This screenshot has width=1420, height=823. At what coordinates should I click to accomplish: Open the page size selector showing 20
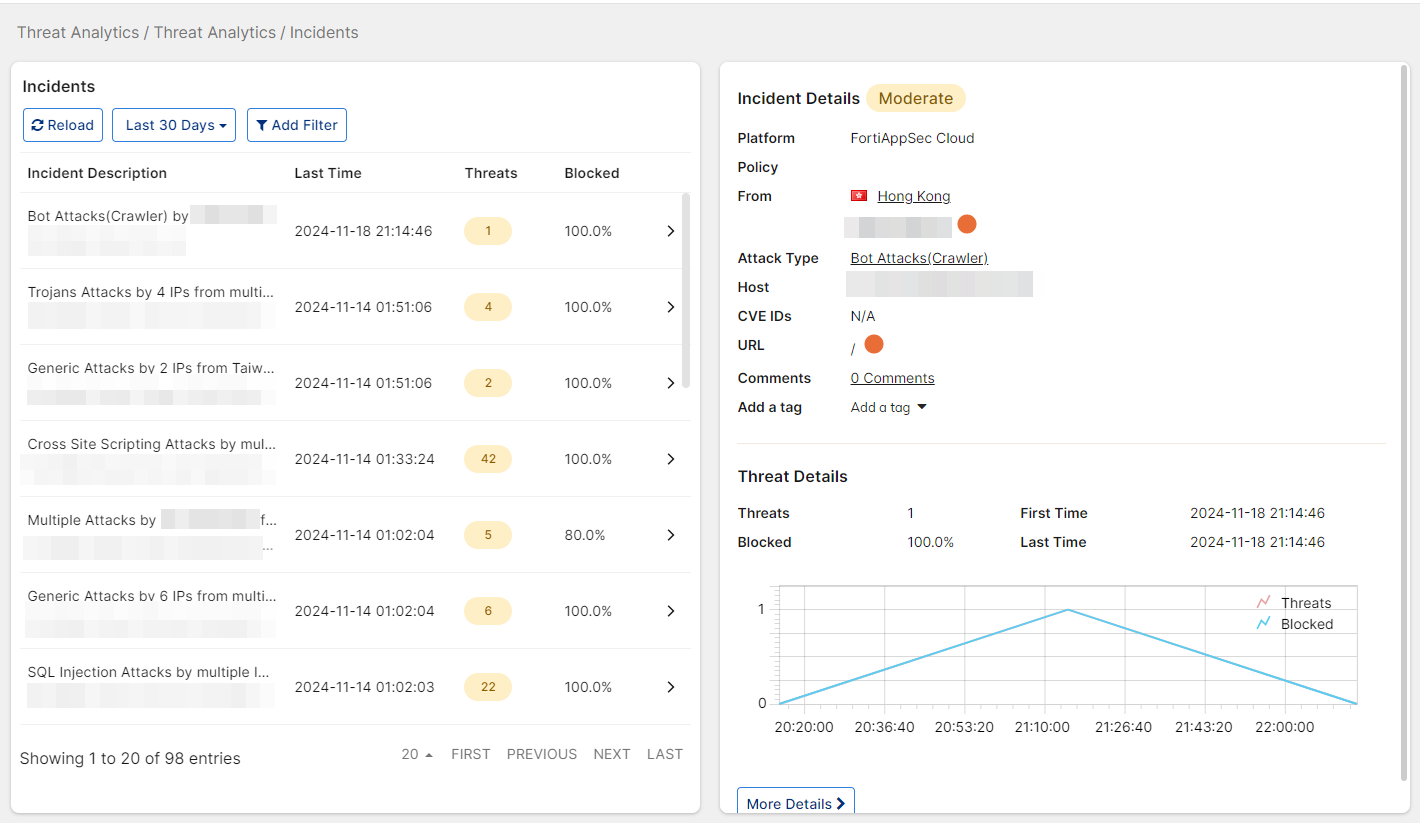(x=416, y=754)
